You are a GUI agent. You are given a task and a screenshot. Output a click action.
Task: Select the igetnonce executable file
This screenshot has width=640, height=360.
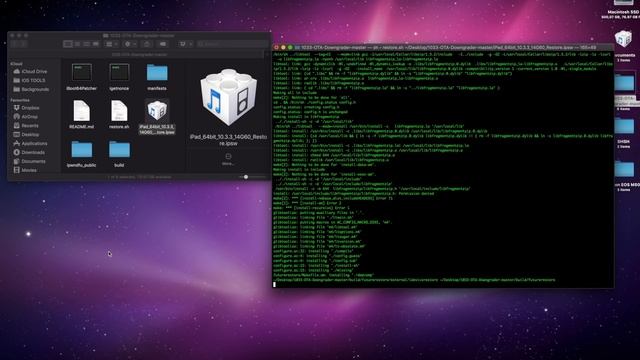point(119,76)
